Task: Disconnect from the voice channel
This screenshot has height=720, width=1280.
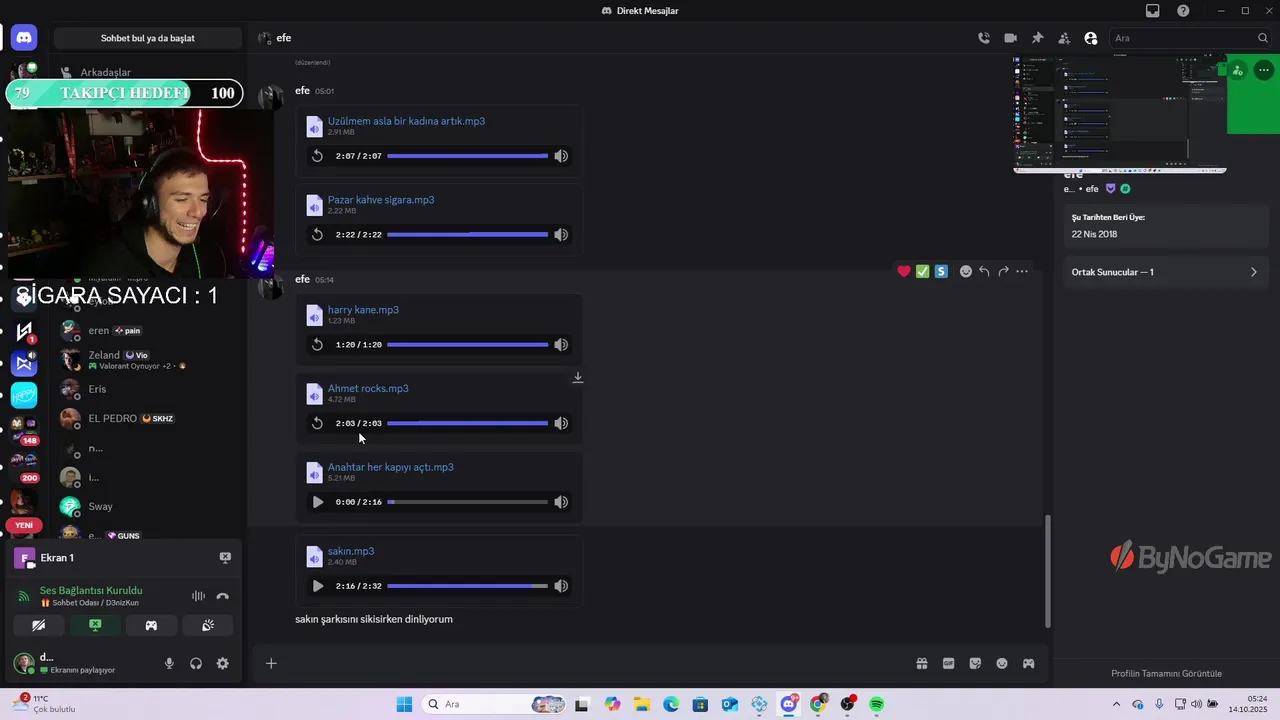Action: (222, 596)
